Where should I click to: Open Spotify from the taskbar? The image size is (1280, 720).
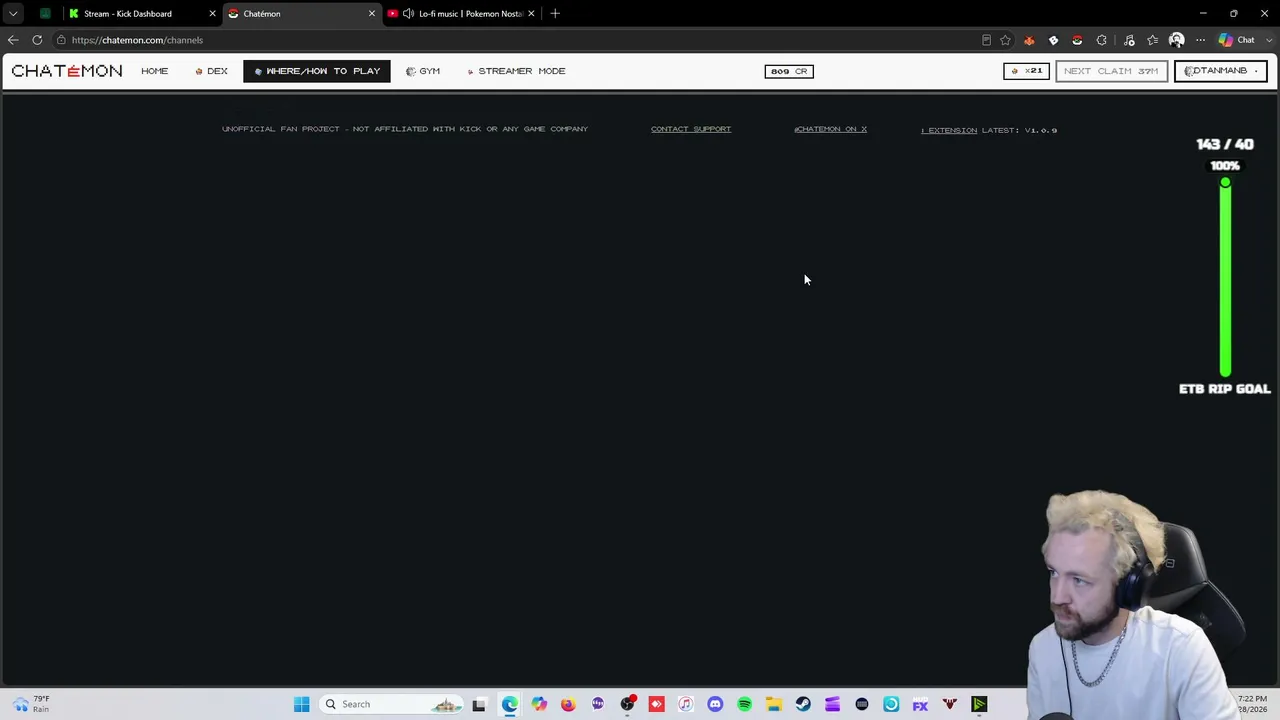coord(744,704)
